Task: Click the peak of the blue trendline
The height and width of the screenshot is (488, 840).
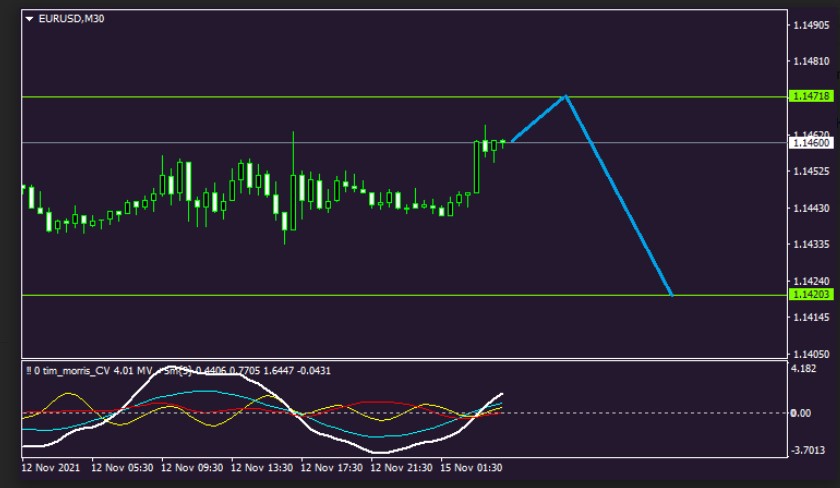Action: 566,97
